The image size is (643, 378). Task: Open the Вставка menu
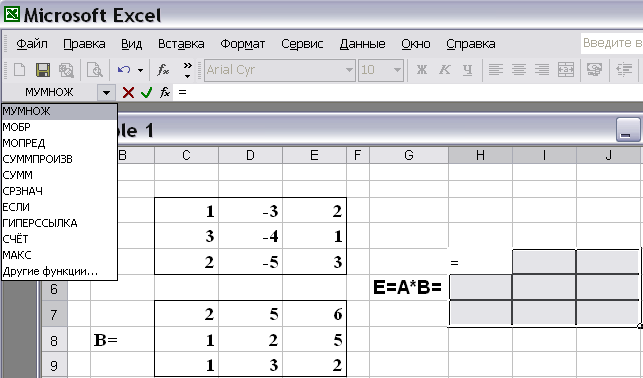181,44
